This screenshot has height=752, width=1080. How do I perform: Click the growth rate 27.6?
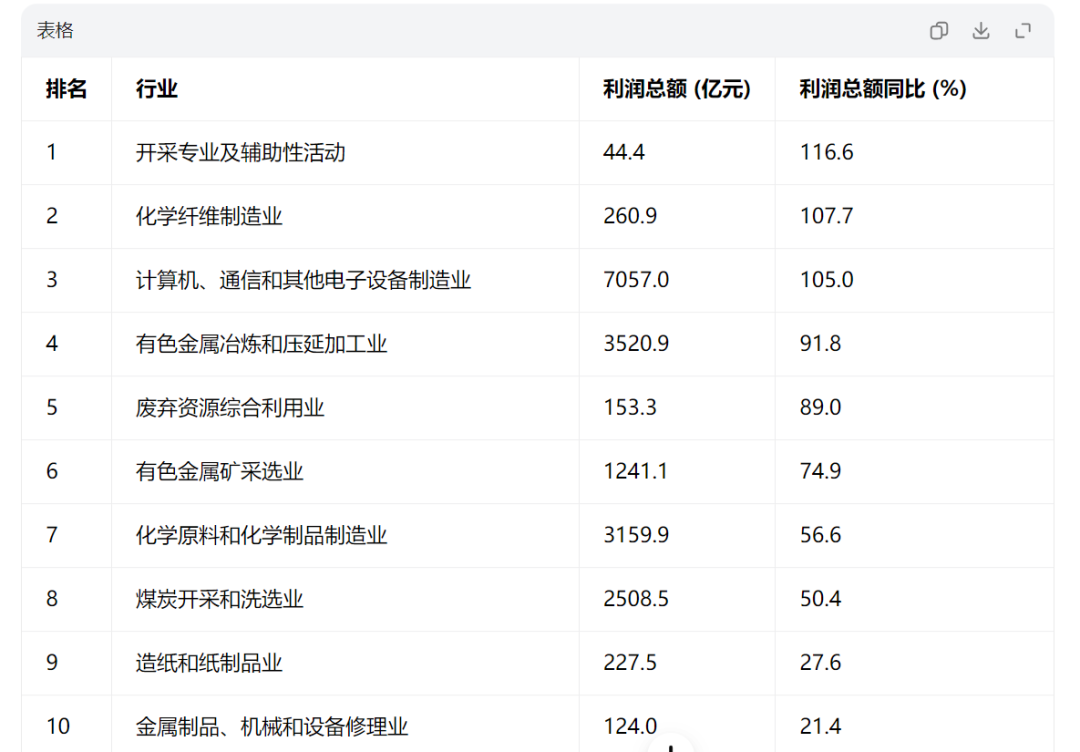820,663
